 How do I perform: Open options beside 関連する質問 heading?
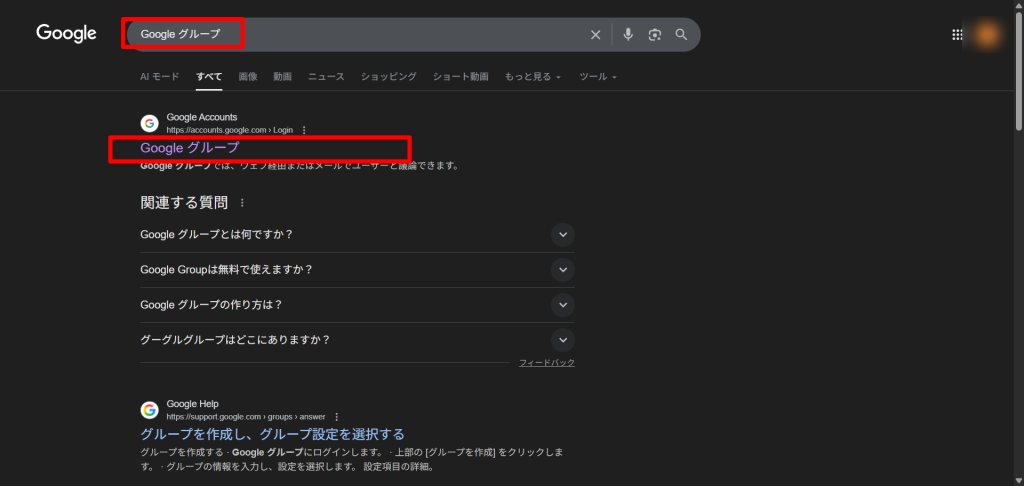pos(242,203)
